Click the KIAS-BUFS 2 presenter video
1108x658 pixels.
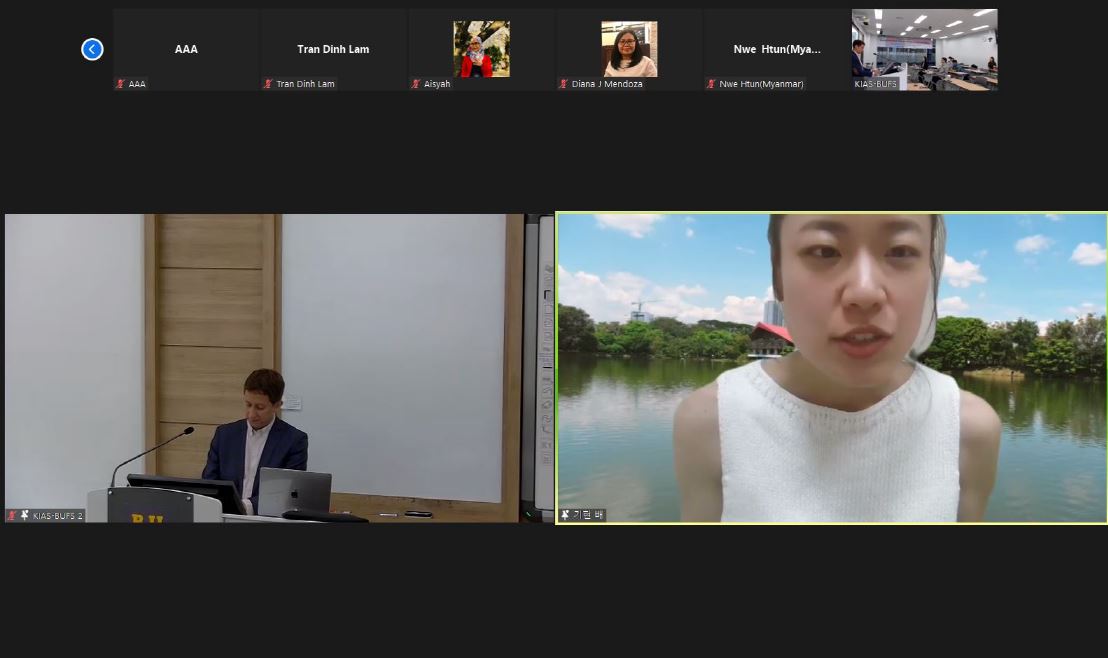point(278,367)
